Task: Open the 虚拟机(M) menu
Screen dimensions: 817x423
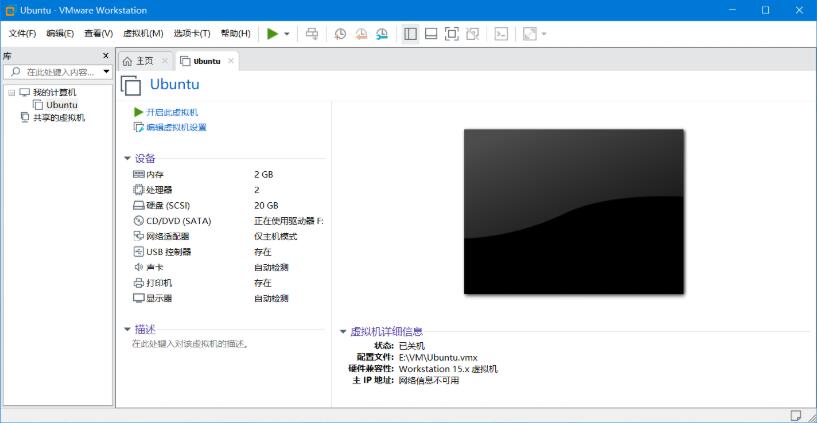Action: [x=143, y=34]
